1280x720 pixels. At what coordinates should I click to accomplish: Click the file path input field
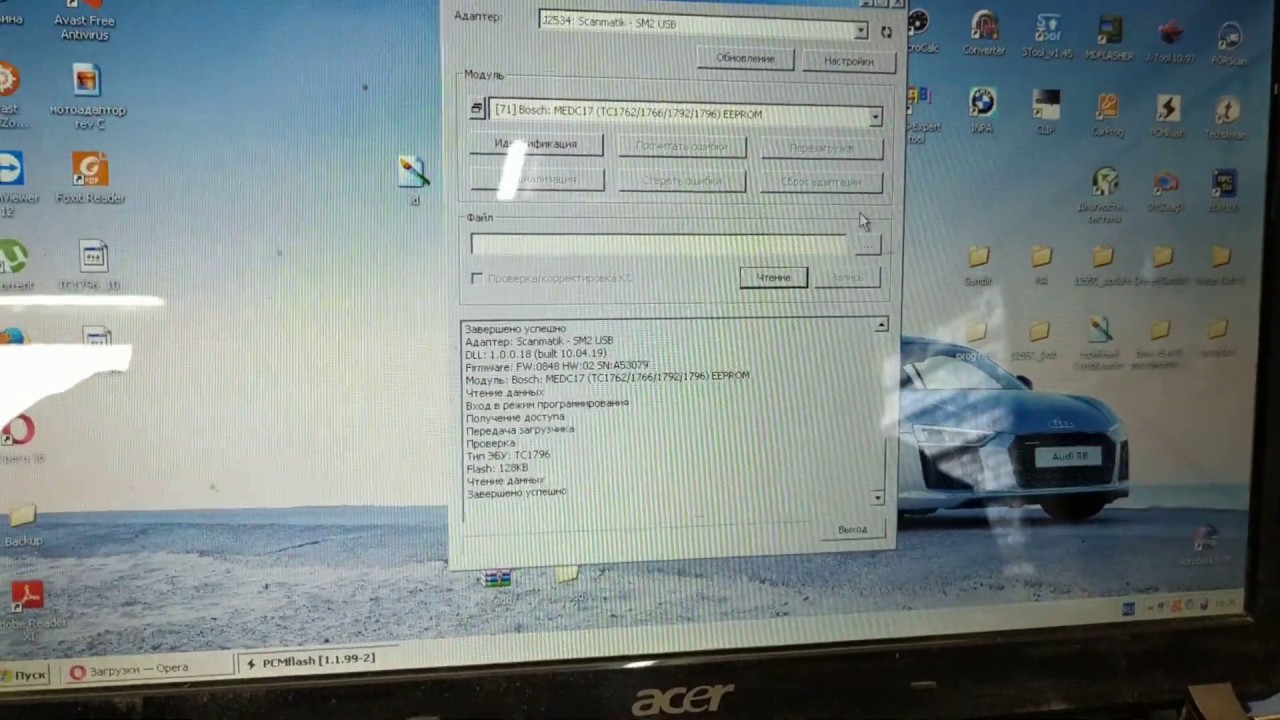[x=660, y=244]
